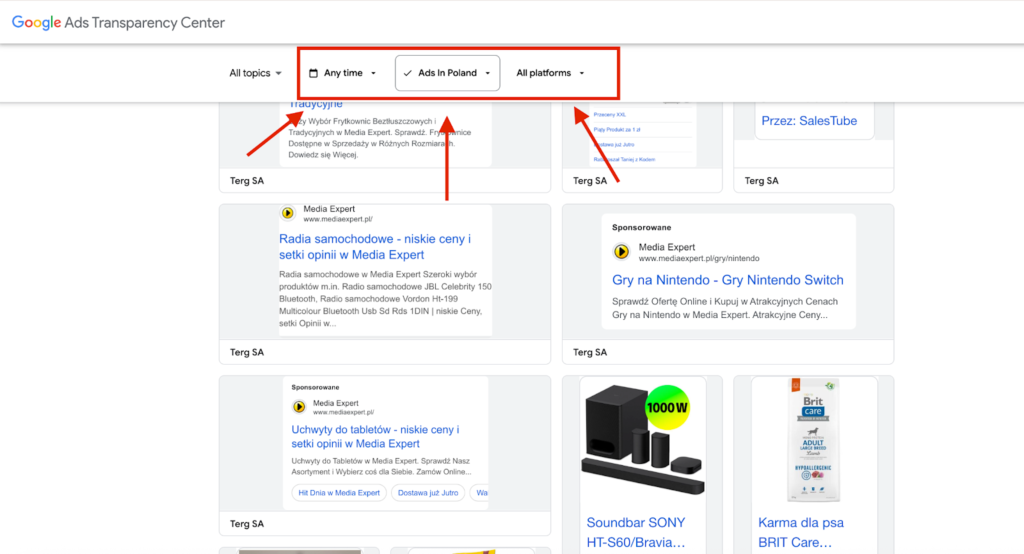The height and width of the screenshot is (554, 1024).
Task: Open the All topics filter dropdown
Action: (x=255, y=73)
